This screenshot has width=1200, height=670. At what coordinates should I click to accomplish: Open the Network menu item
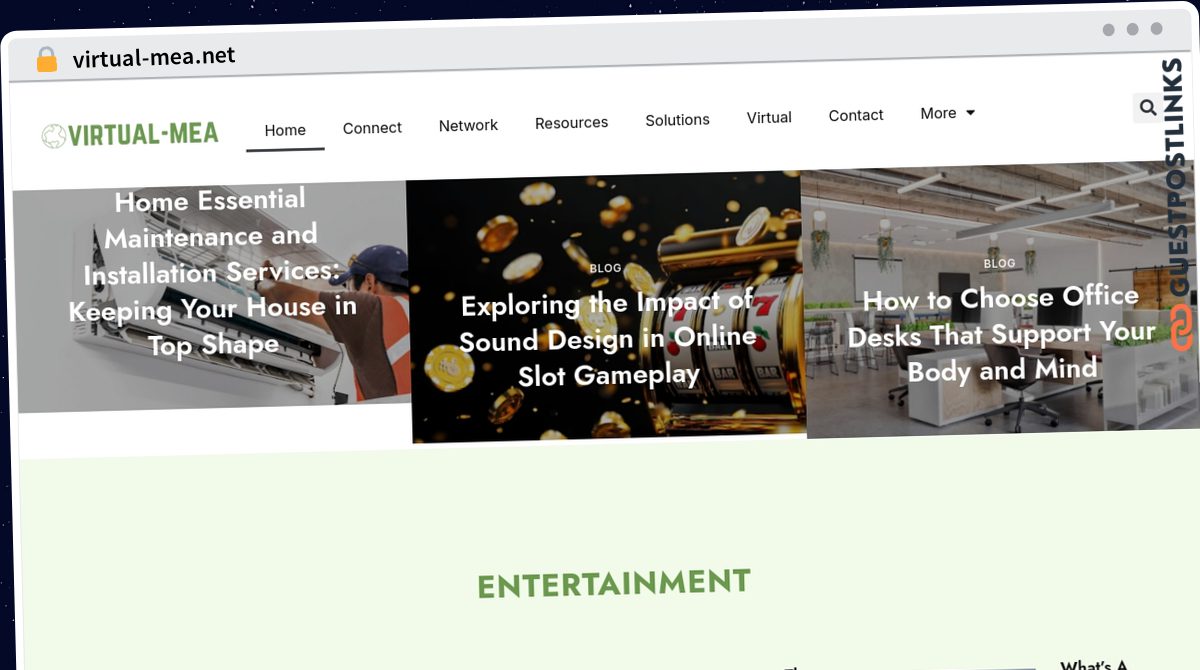coord(468,125)
